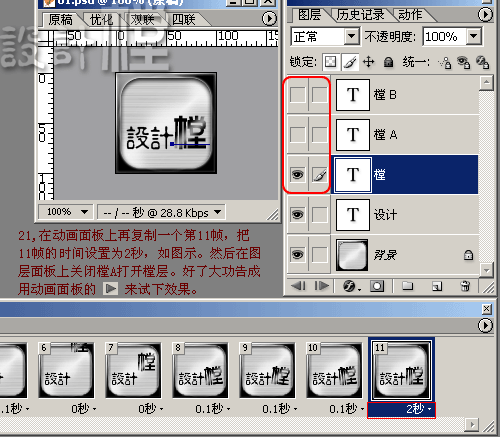Image resolution: width=500 pixels, height=437 pixels.
Task: Select animation frame 8 thumbnail
Action: click(x=200, y=370)
